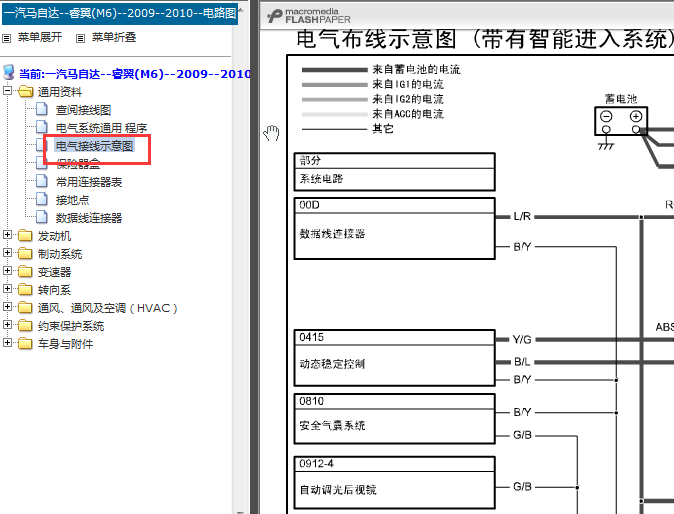Viewport: 674px width, 514px height.
Task: Click the 菜单展开 expand-menu button
Action: 40,37
